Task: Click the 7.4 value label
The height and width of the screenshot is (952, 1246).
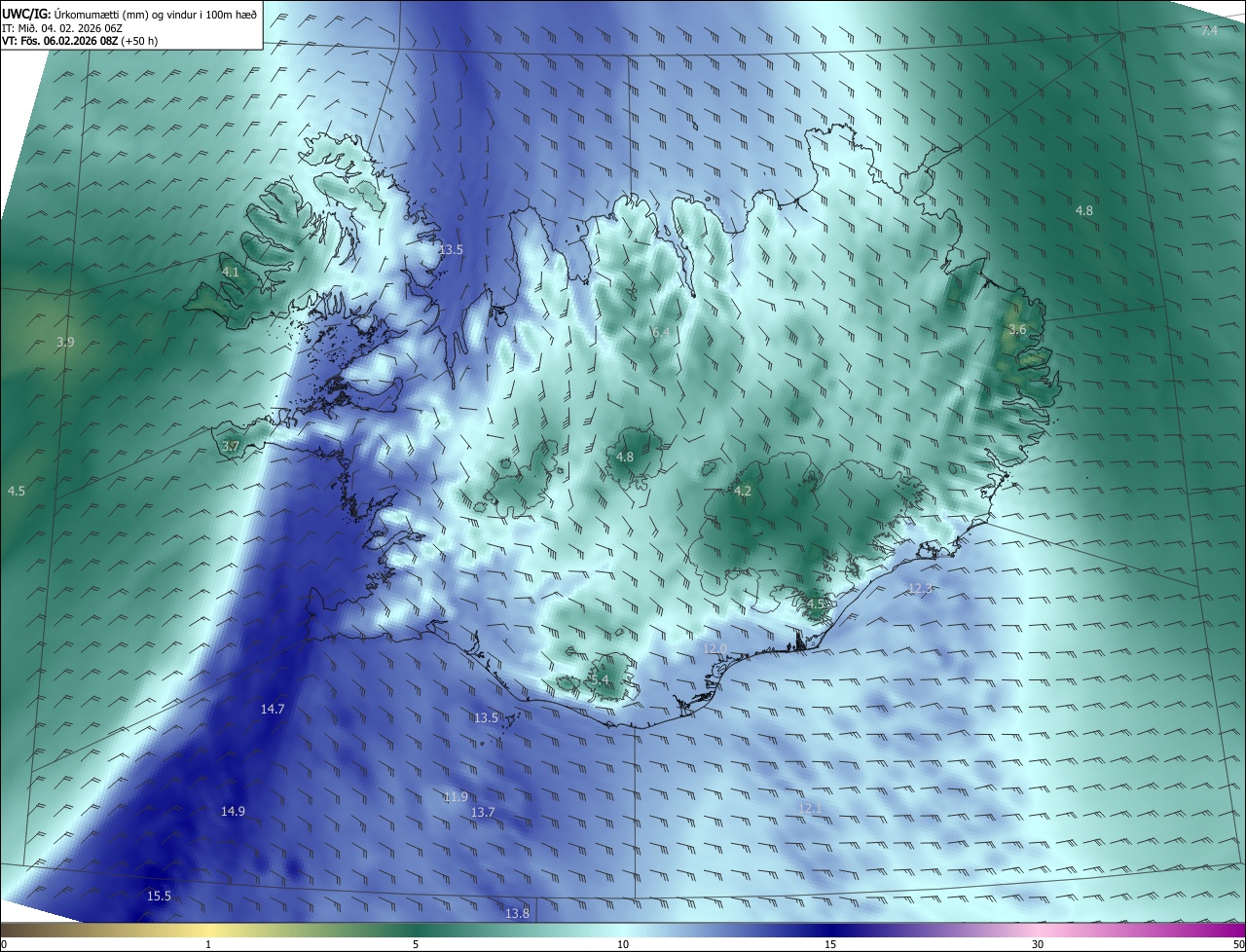Action: coord(1209,31)
